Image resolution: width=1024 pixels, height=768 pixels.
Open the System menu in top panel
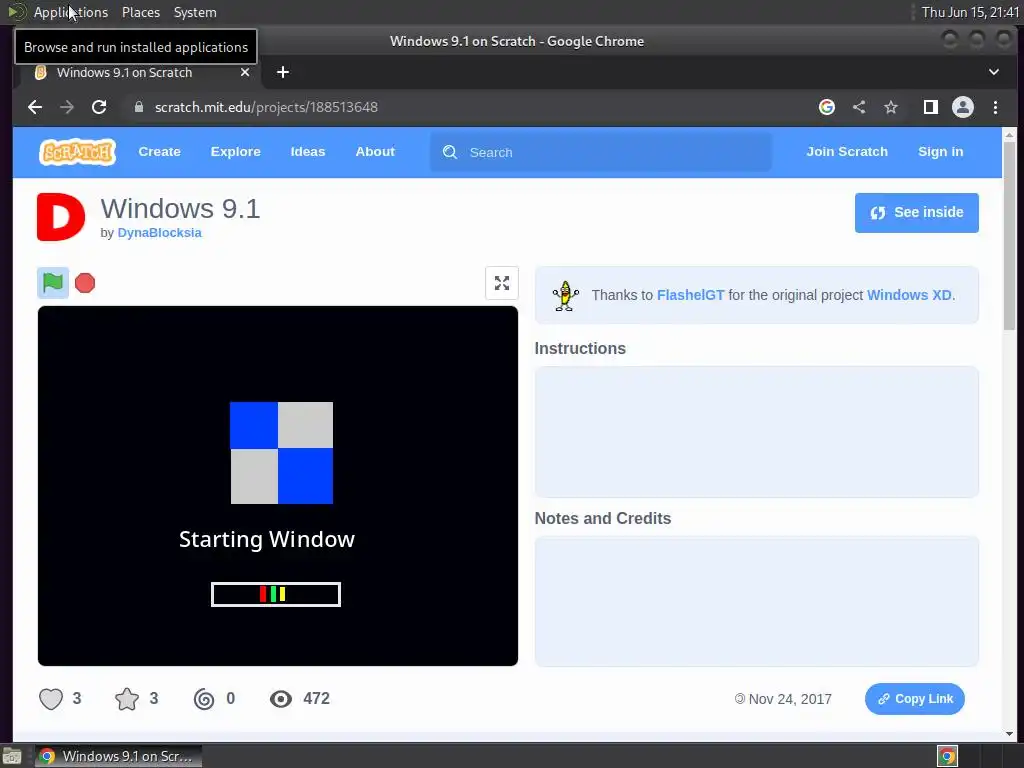pyautogui.click(x=195, y=12)
